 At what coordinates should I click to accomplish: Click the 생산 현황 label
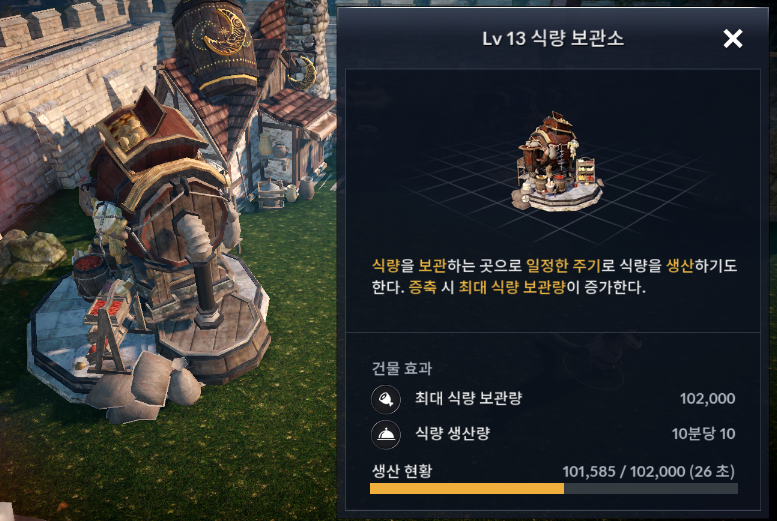click(402, 470)
